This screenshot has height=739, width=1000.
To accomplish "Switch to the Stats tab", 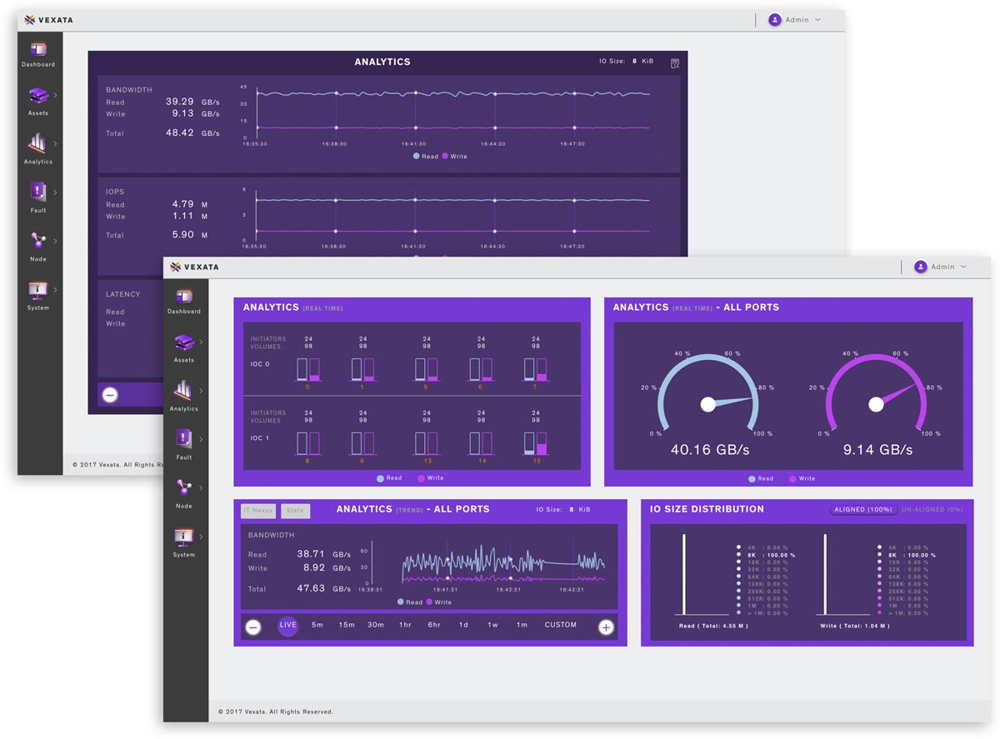I will point(295,511).
